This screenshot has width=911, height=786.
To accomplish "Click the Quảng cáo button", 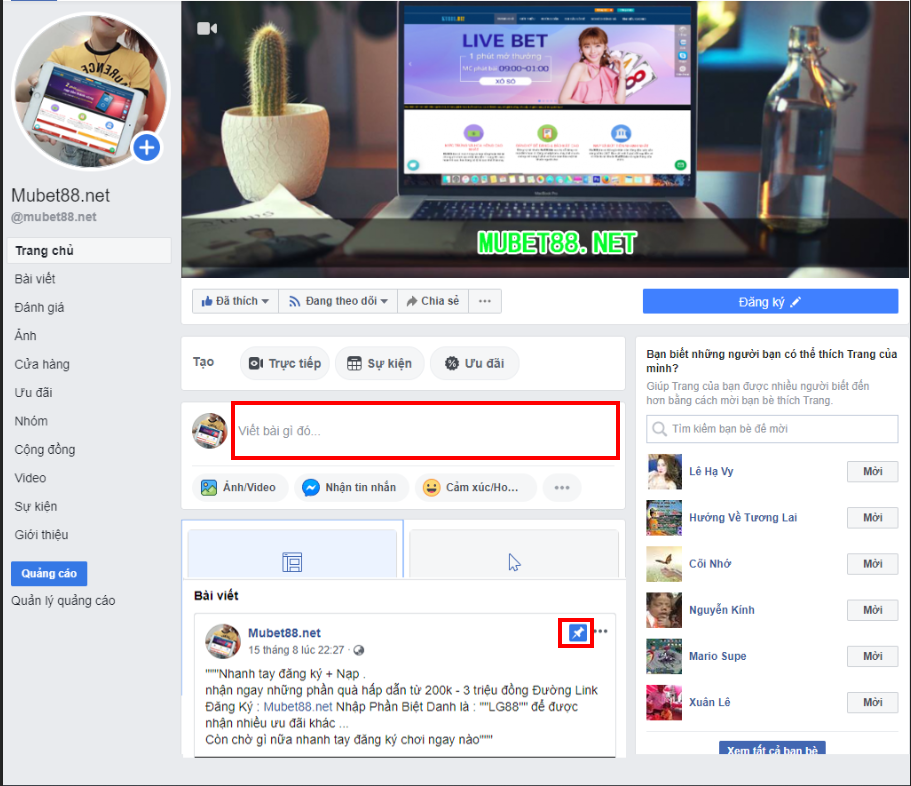I will pyautogui.click(x=49, y=574).
